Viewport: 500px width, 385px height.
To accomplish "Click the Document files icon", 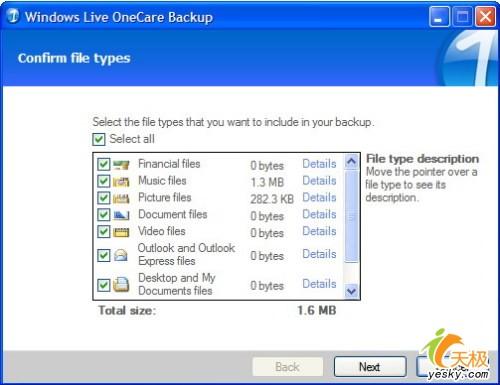I will coord(121,215).
